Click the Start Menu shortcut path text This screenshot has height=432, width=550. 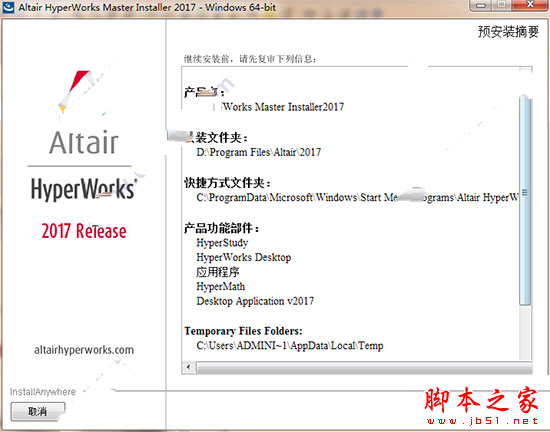click(357, 197)
